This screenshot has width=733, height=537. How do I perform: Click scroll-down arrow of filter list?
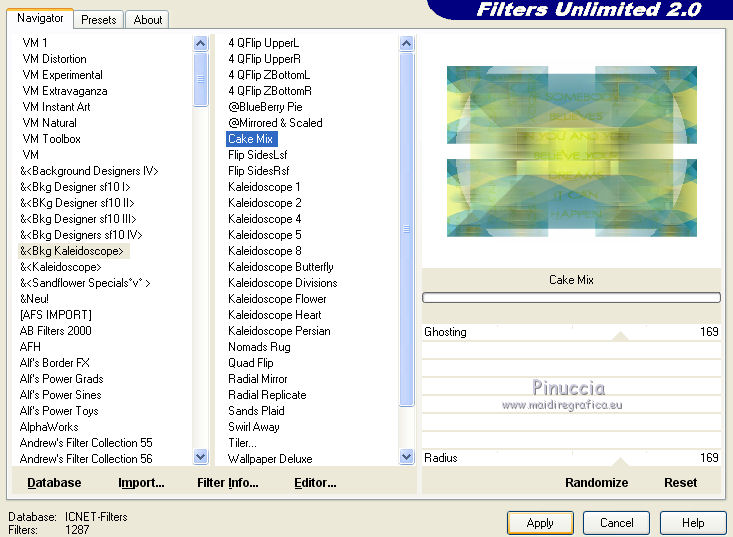(x=407, y=456)
